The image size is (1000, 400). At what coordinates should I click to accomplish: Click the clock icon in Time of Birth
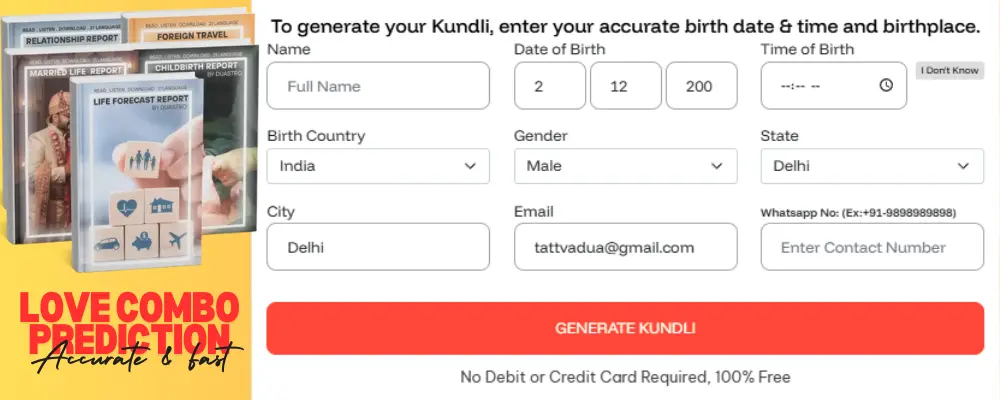[886, 86]
